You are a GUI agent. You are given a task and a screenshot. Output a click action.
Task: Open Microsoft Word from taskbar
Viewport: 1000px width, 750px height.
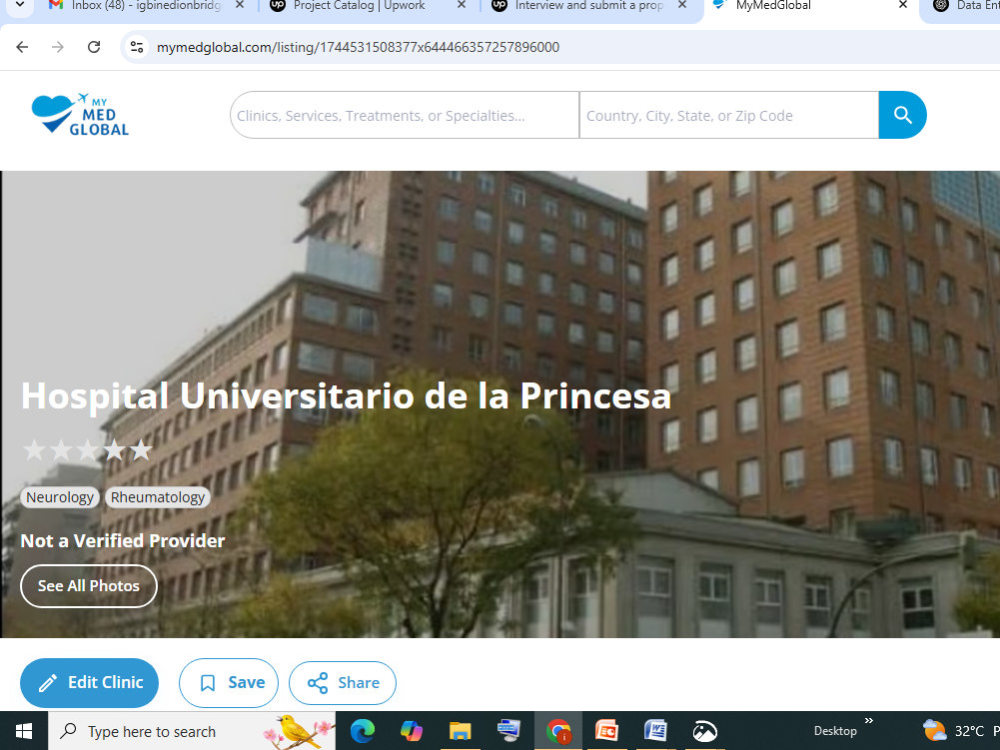click(656, 731)
